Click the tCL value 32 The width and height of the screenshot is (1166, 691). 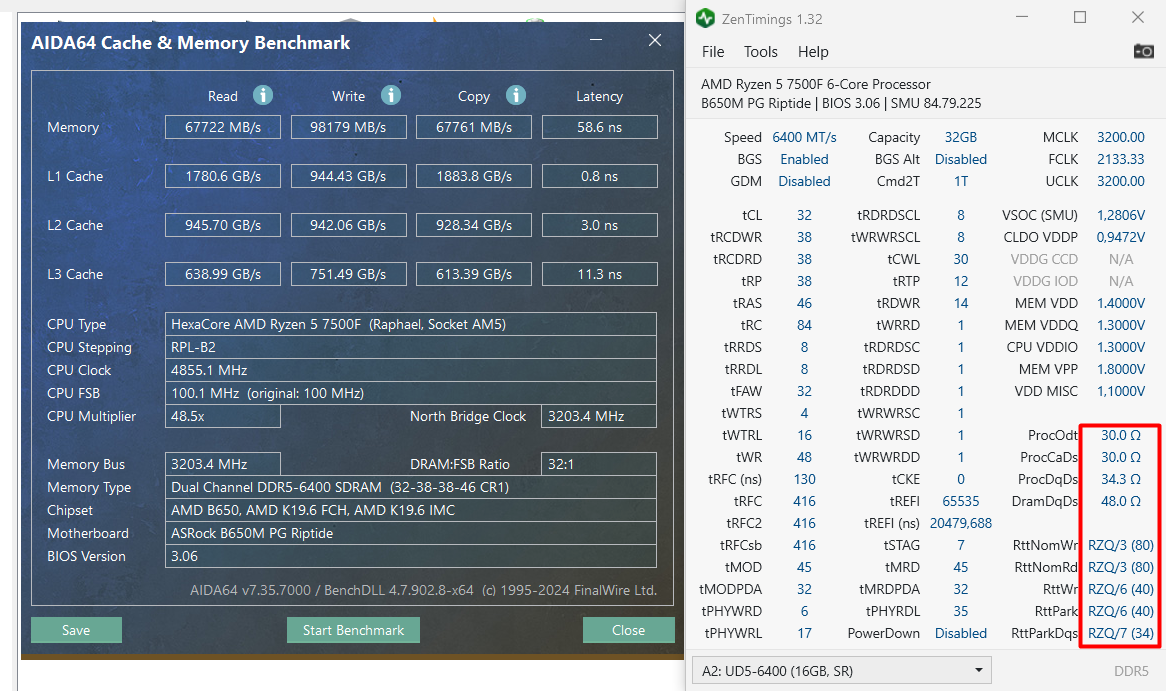coord(804,215)
